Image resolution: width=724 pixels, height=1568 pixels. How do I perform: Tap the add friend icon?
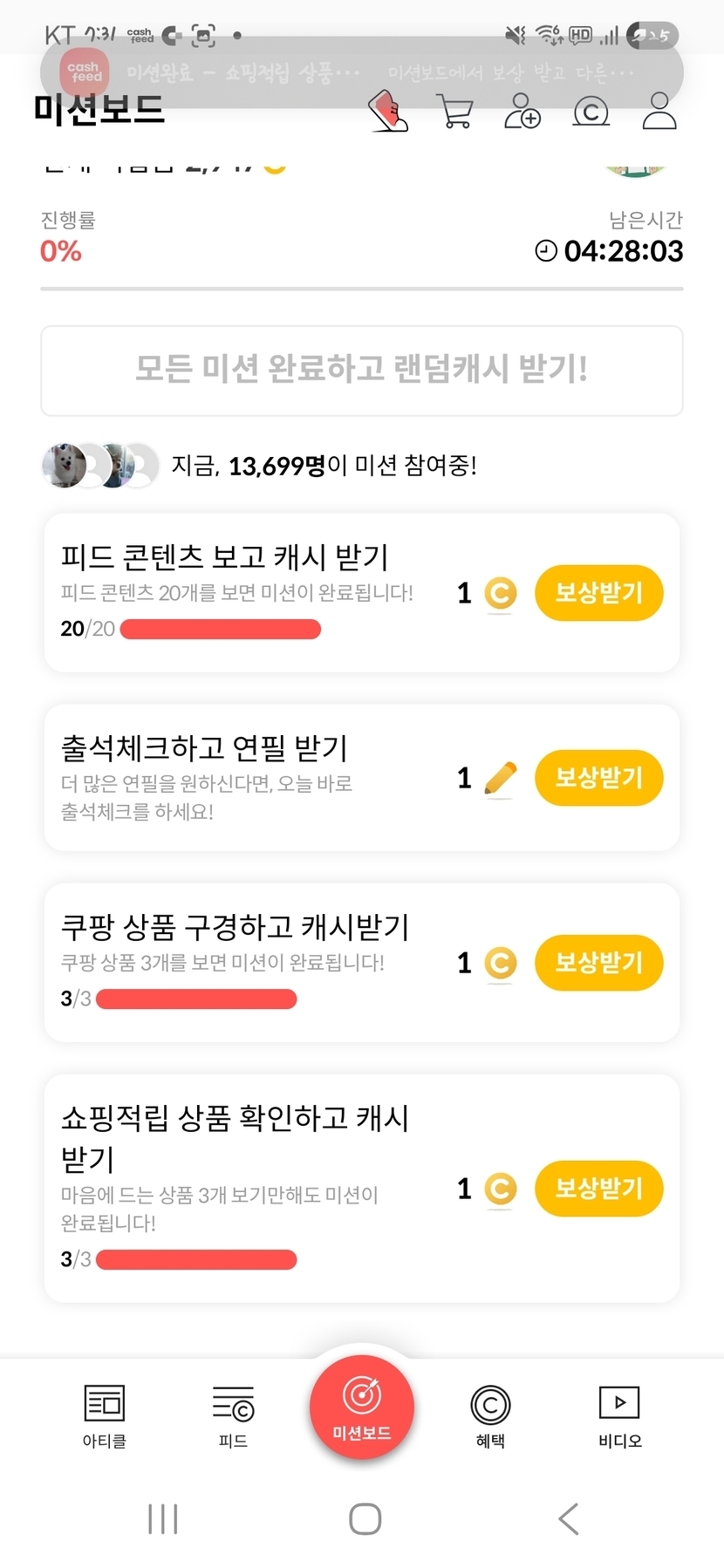click(523, 112)
